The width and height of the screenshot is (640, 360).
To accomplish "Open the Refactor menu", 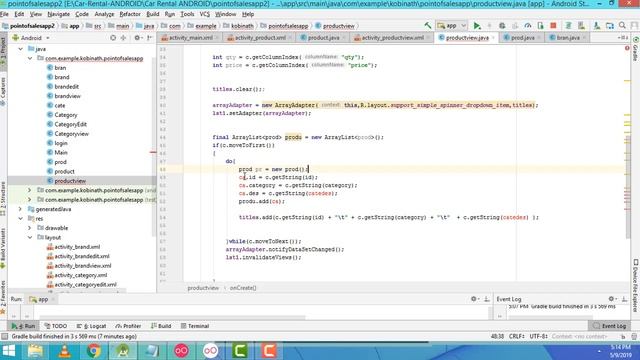I will [130, 14].
